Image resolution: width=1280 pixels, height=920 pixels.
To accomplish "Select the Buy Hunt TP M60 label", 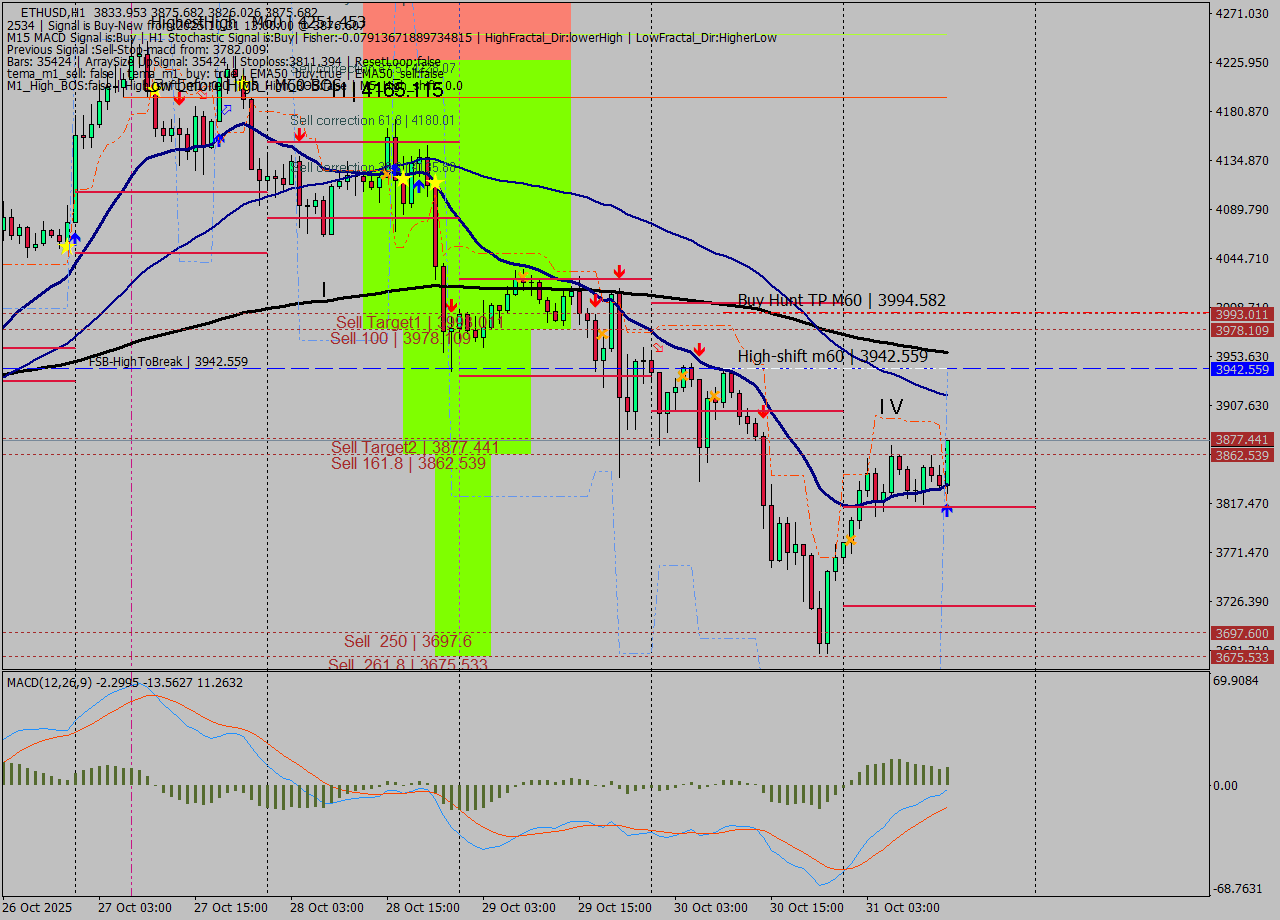I will pyautogui.click(x=841, y=300).
